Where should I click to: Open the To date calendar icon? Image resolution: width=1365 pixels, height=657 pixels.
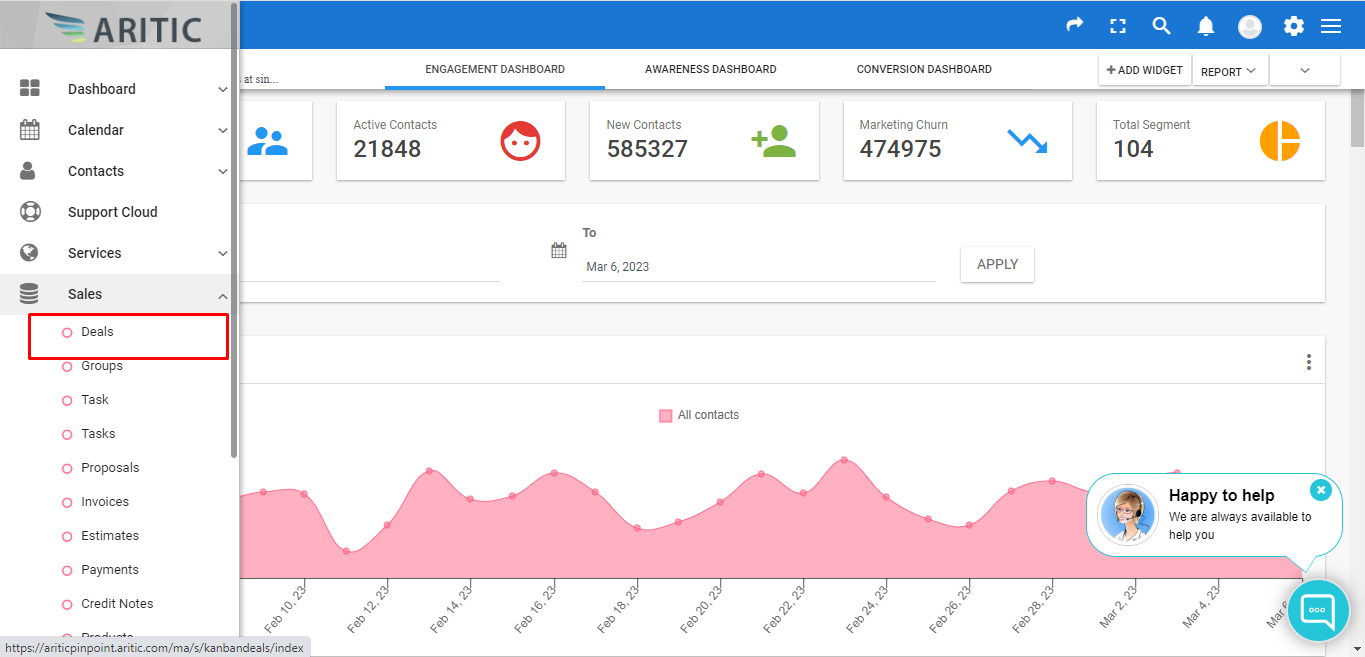[559, 250]
